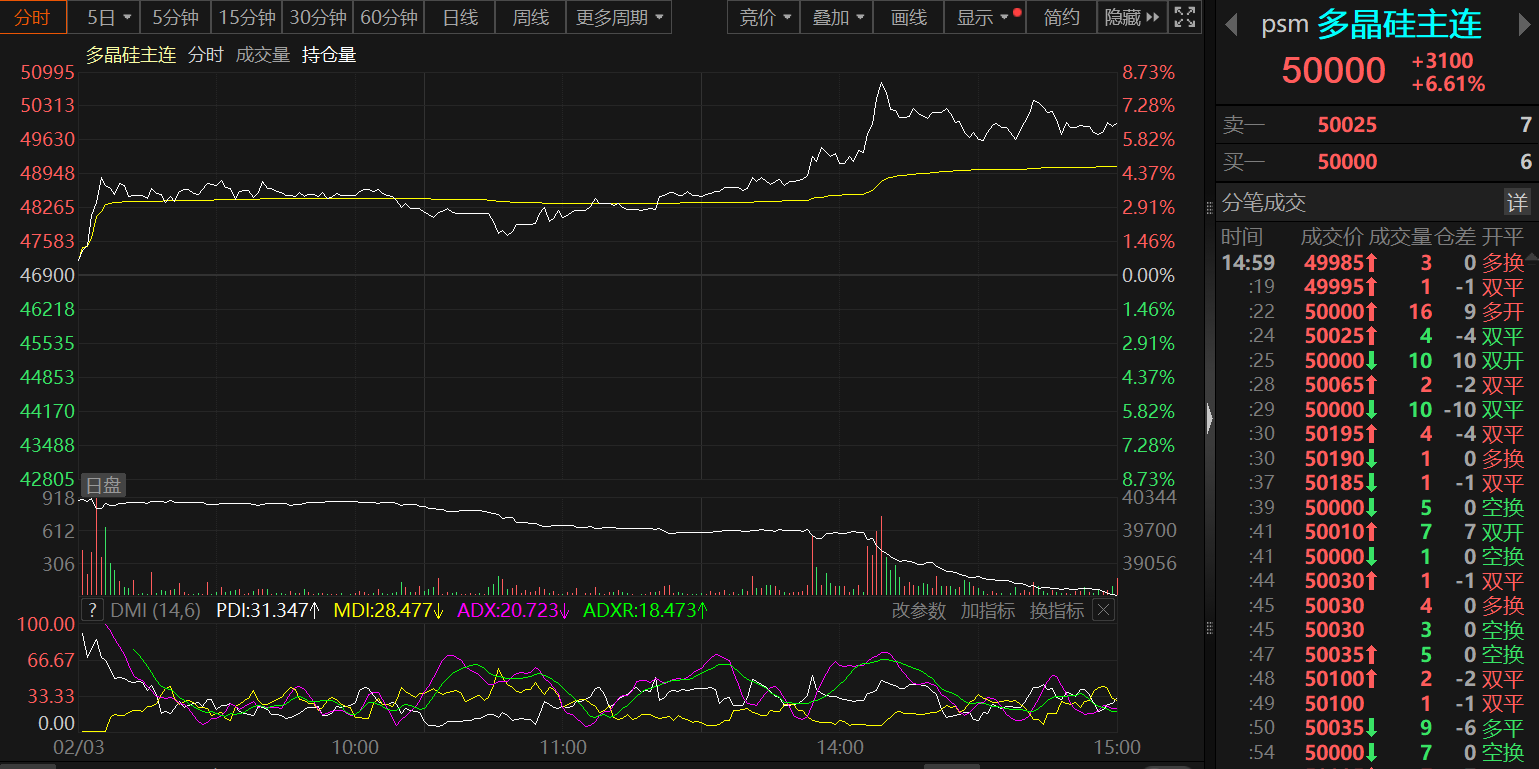The width and height of the screenshot is (1539, 769).
Task: Toggle 持仓量 open interest legend
Action: [x=329, y=55]
